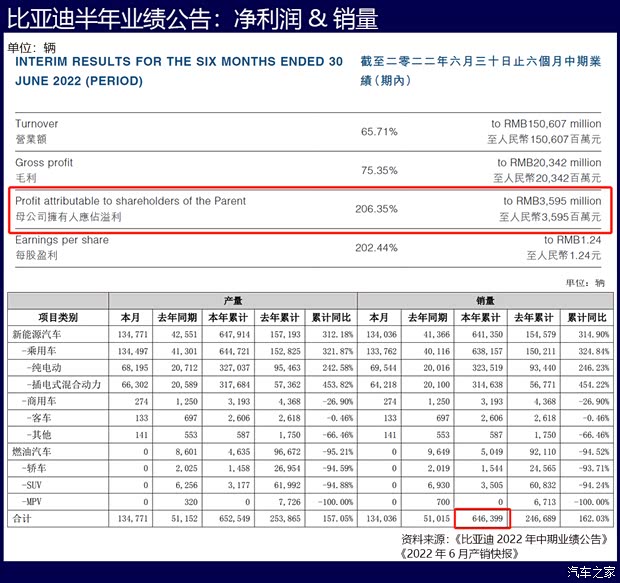
Task: Click the Gross profit label
Action: click(x=44, y=163)
